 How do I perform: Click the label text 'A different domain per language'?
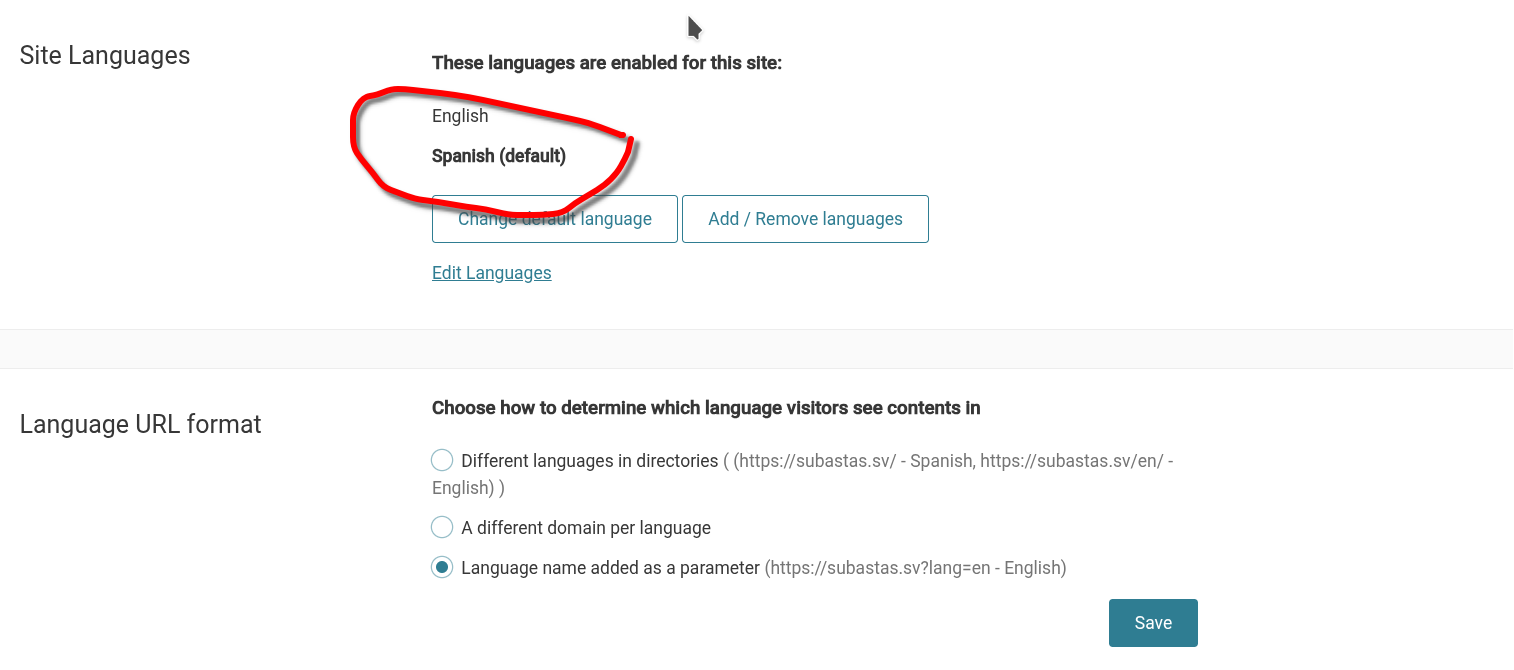[585, 527]
